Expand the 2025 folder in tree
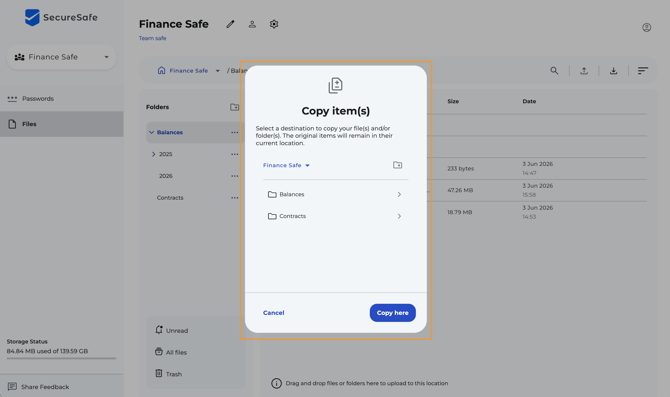The height and width of the screenshot is (397, 670). click(153, 154)
